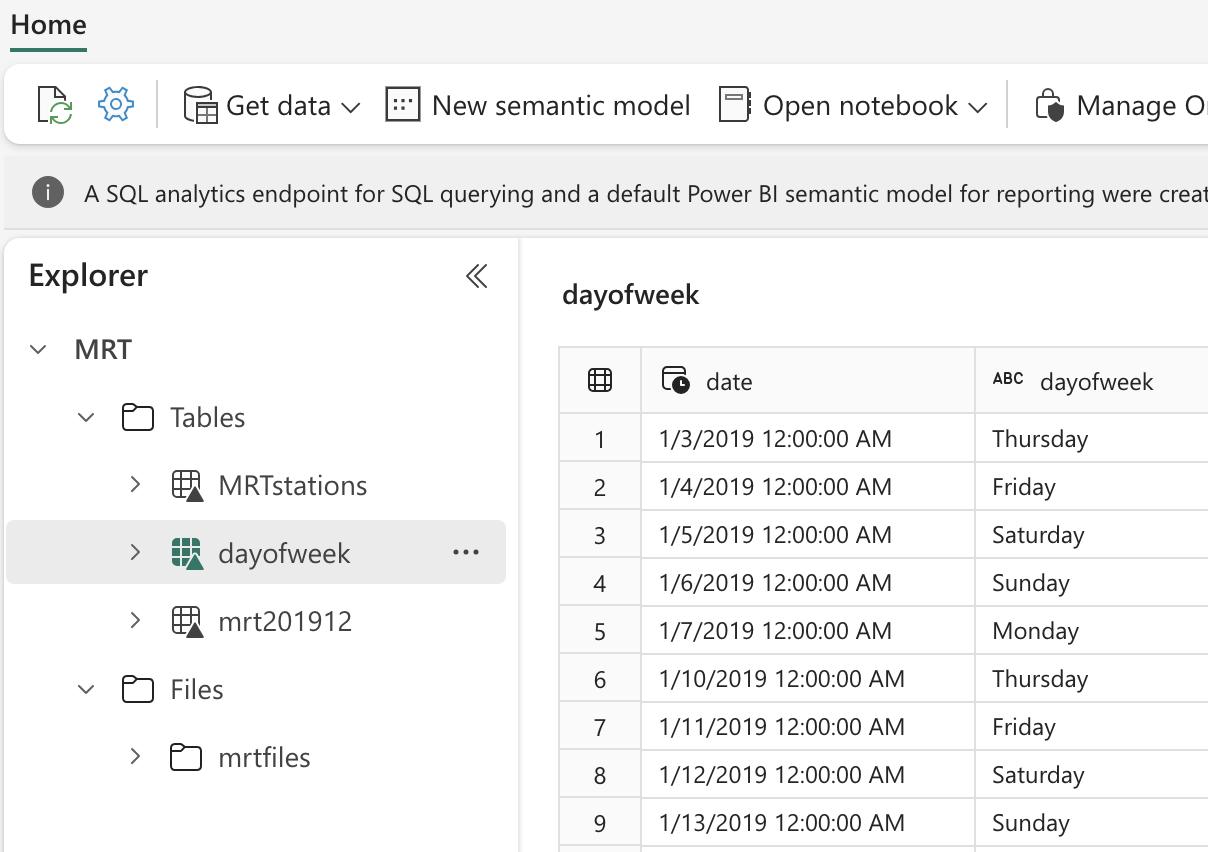Click the dayofweek column header

[x=1096, y=381]
